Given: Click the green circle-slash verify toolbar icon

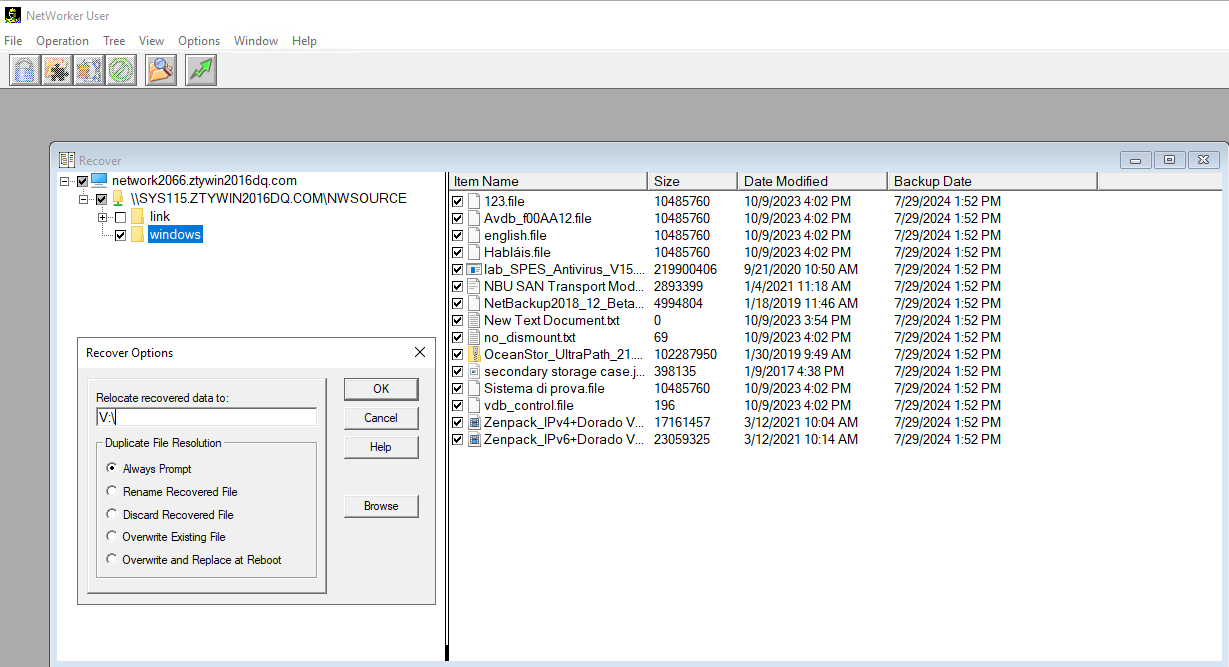Looking at the screenshot, I should coord(121,70).
